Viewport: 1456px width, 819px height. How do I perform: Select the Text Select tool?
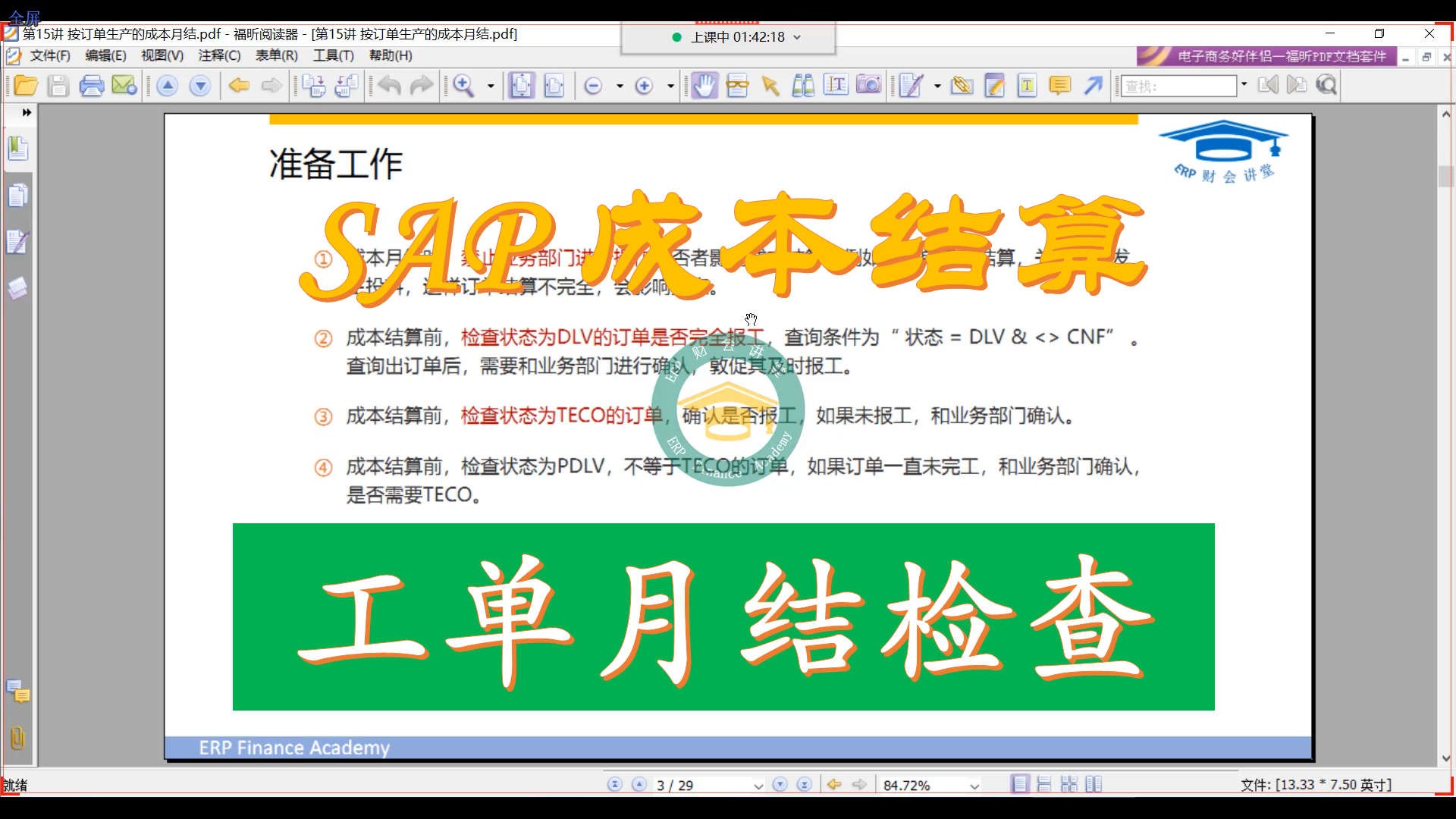tap(836, 86)
